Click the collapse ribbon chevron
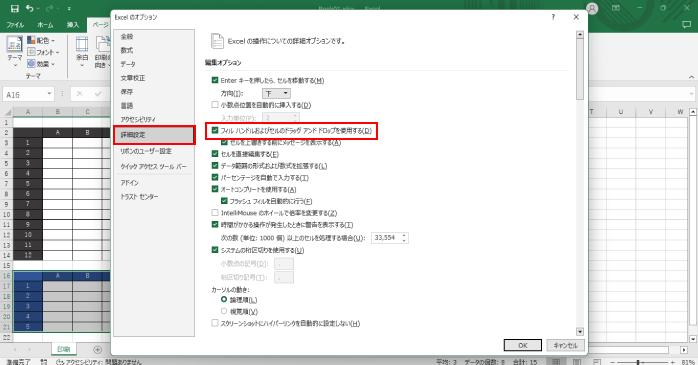The image size is (698, 365). tap(691, 77)
